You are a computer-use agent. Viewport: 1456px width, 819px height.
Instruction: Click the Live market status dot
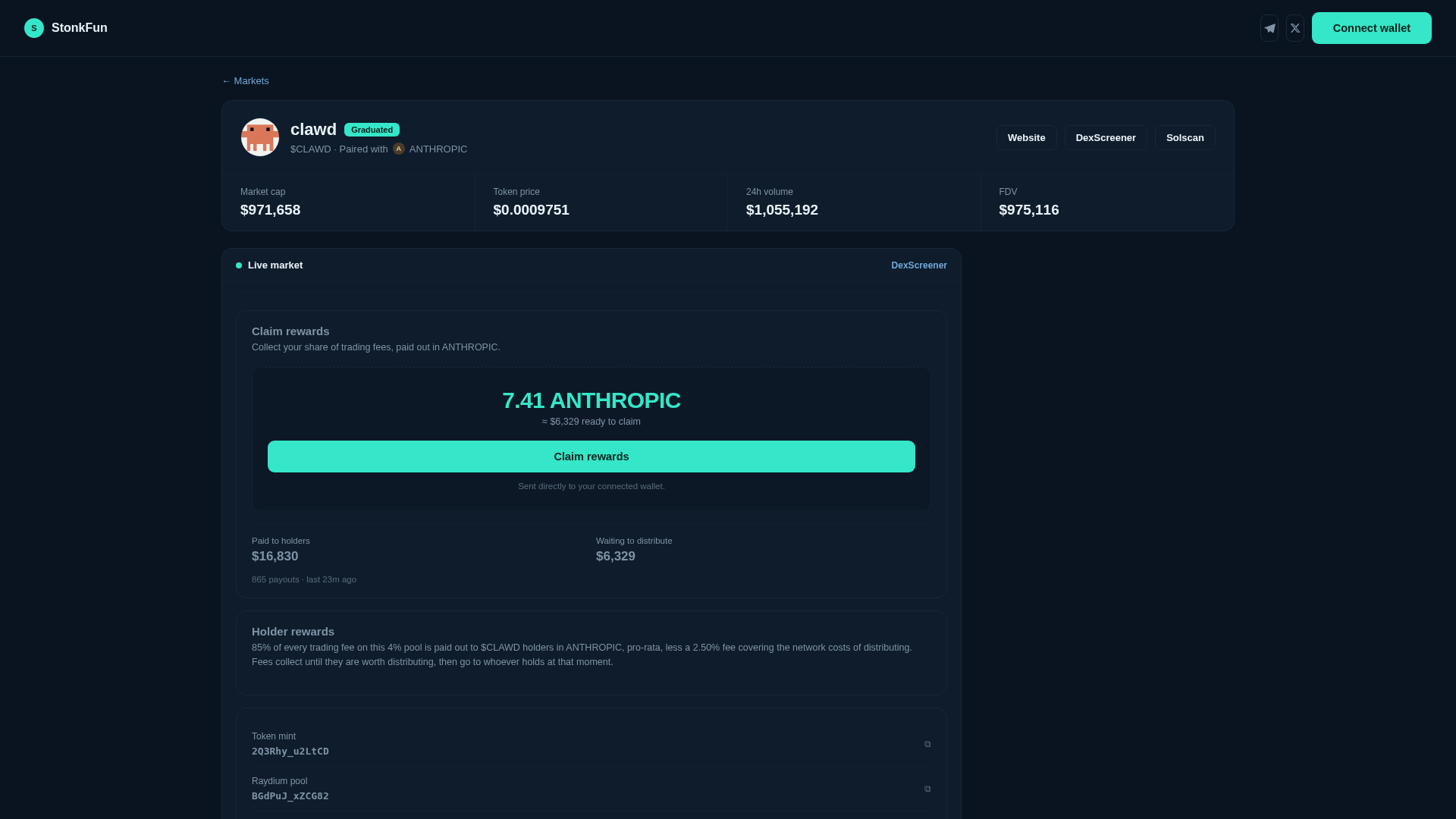pos(239,265)
